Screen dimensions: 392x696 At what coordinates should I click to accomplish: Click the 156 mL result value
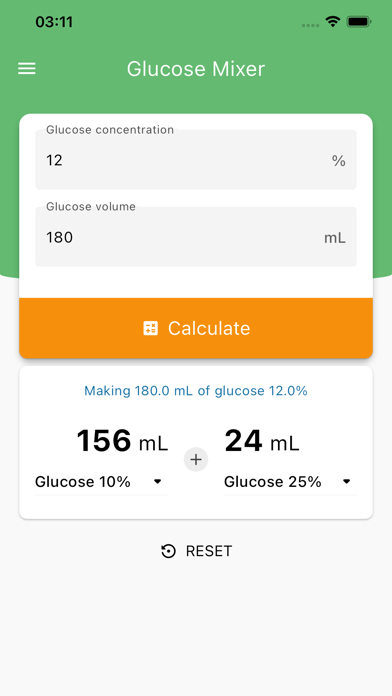pyautogui.click(x=122, y=441)
